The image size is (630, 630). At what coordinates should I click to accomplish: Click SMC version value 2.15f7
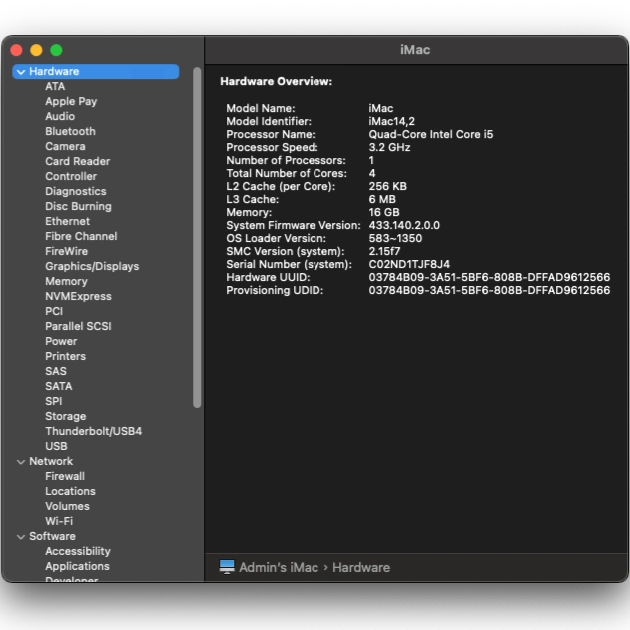tap(384, 251)
